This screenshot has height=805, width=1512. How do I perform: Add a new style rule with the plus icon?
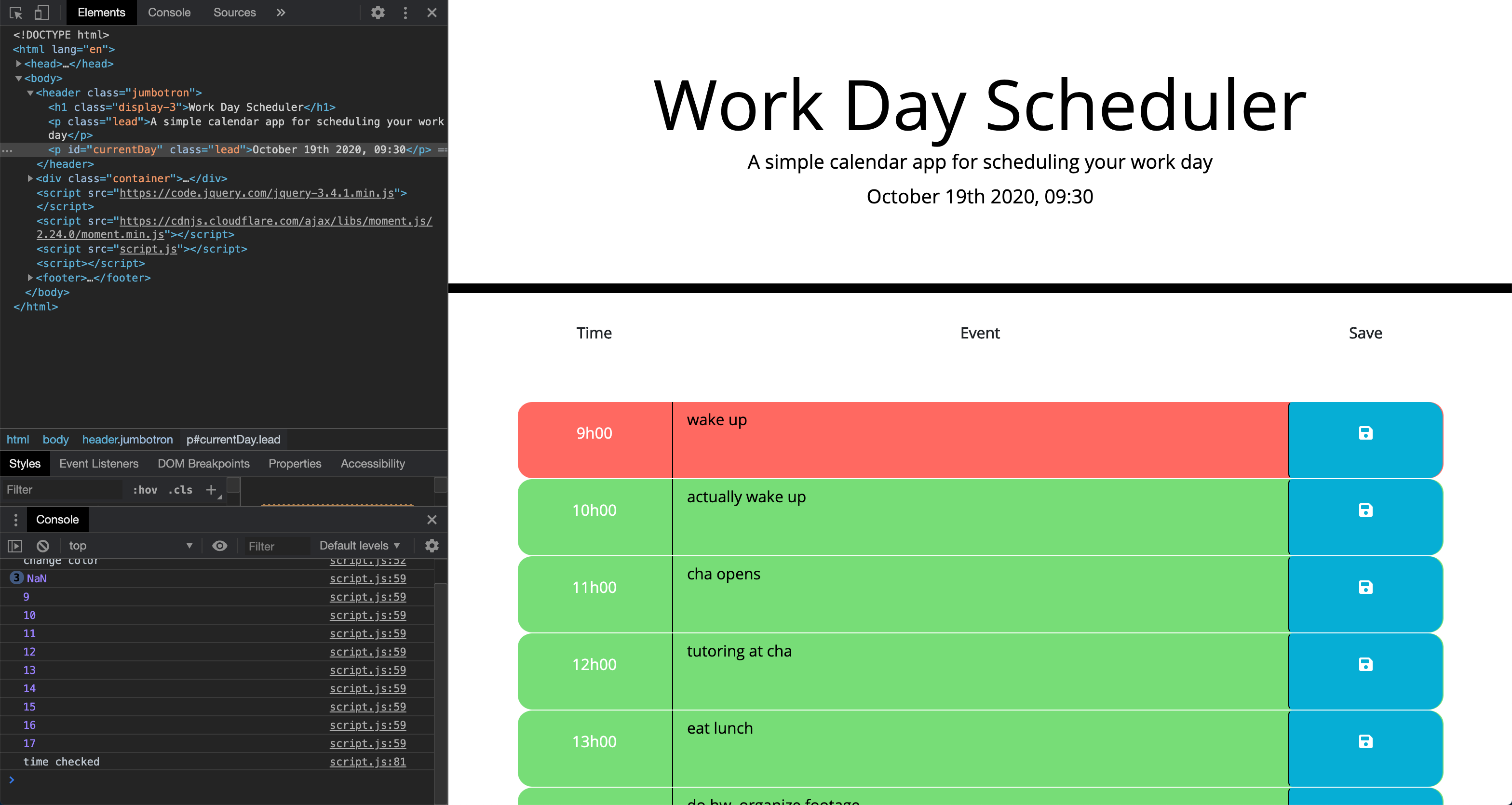pyautogui.click(x=211, y=490)
